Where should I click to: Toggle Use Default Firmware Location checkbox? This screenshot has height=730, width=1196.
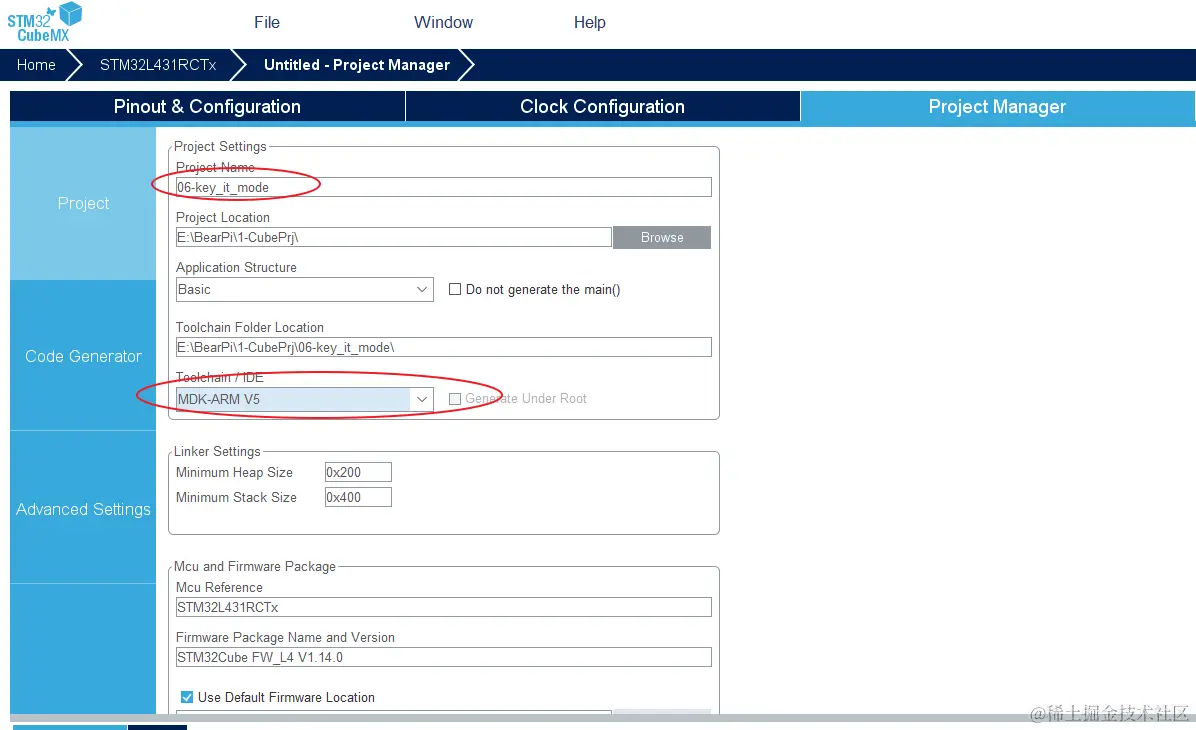[x=187, y=697]
